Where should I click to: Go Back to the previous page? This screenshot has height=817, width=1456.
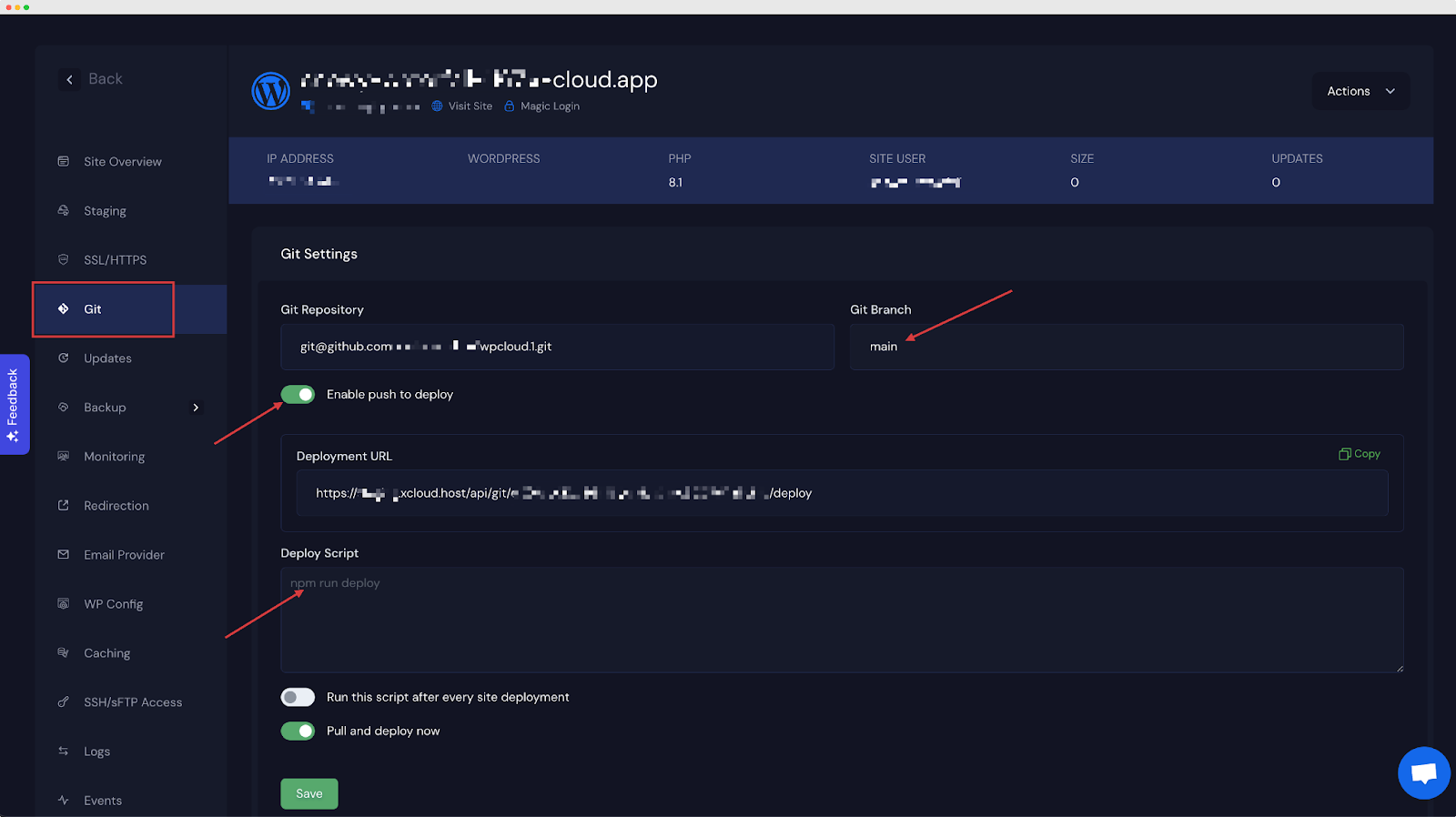click(105, 79)
